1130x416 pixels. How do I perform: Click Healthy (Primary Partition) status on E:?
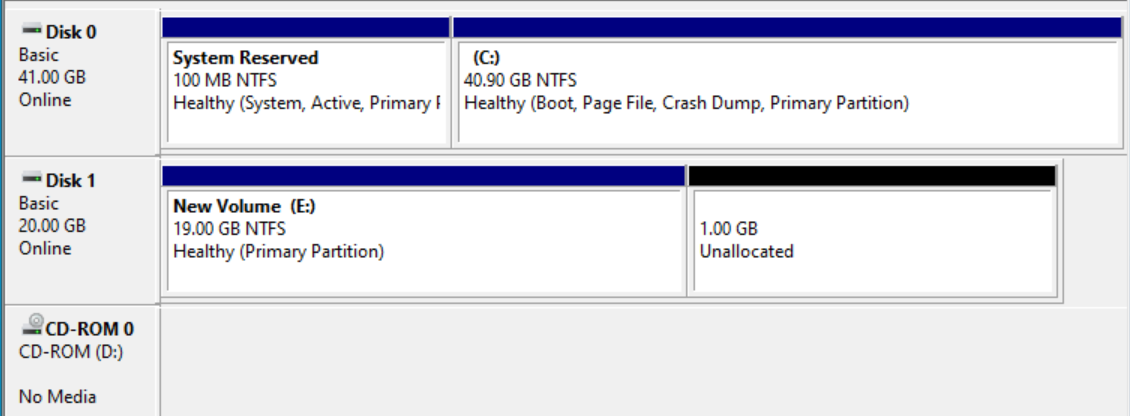[x=279, y=252]
